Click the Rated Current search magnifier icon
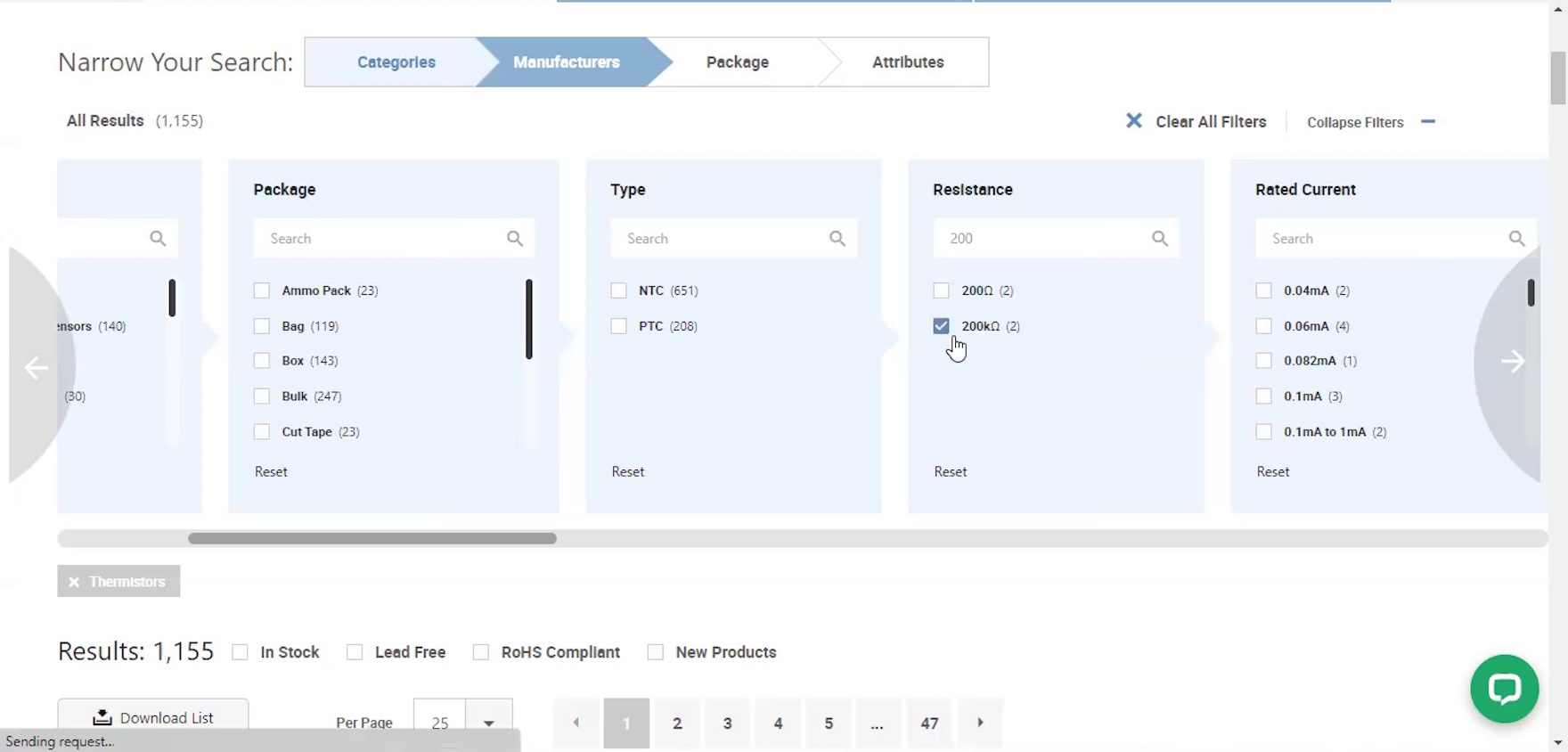 pos(1516,239)
